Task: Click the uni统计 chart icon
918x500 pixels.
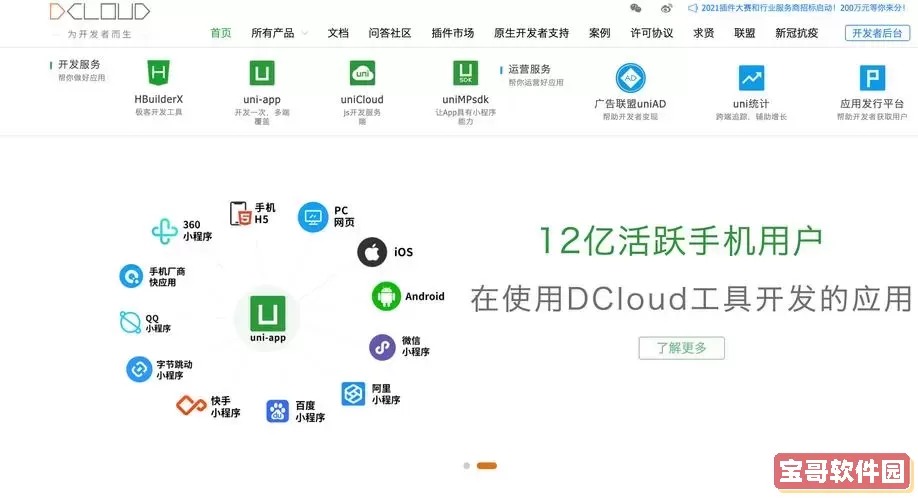Action: 751,78
